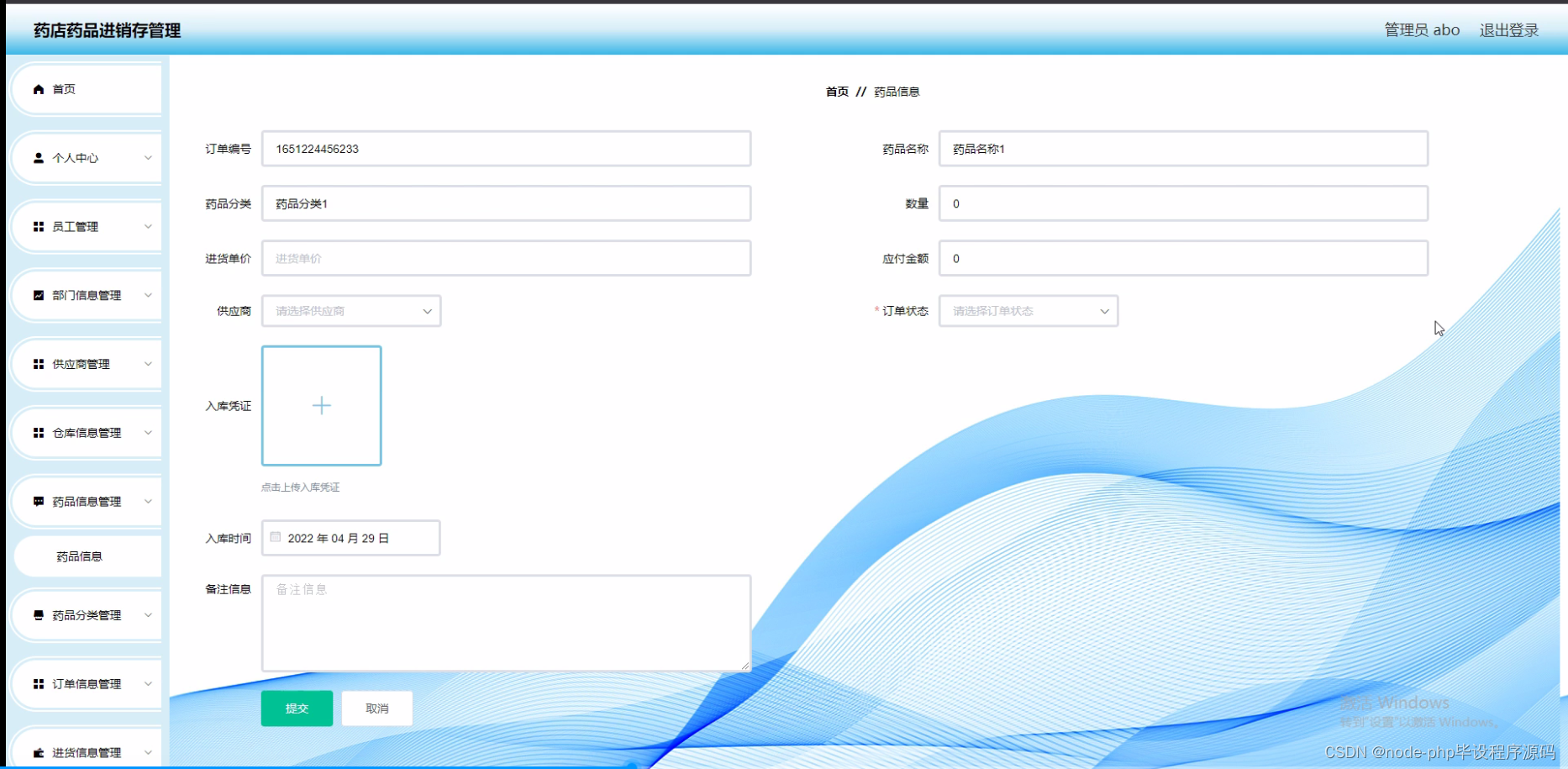Screen dimensions: 1568x769
Task: Check the calendar checkbox in 入库时间 field
Action: click(x=275, y=536)
